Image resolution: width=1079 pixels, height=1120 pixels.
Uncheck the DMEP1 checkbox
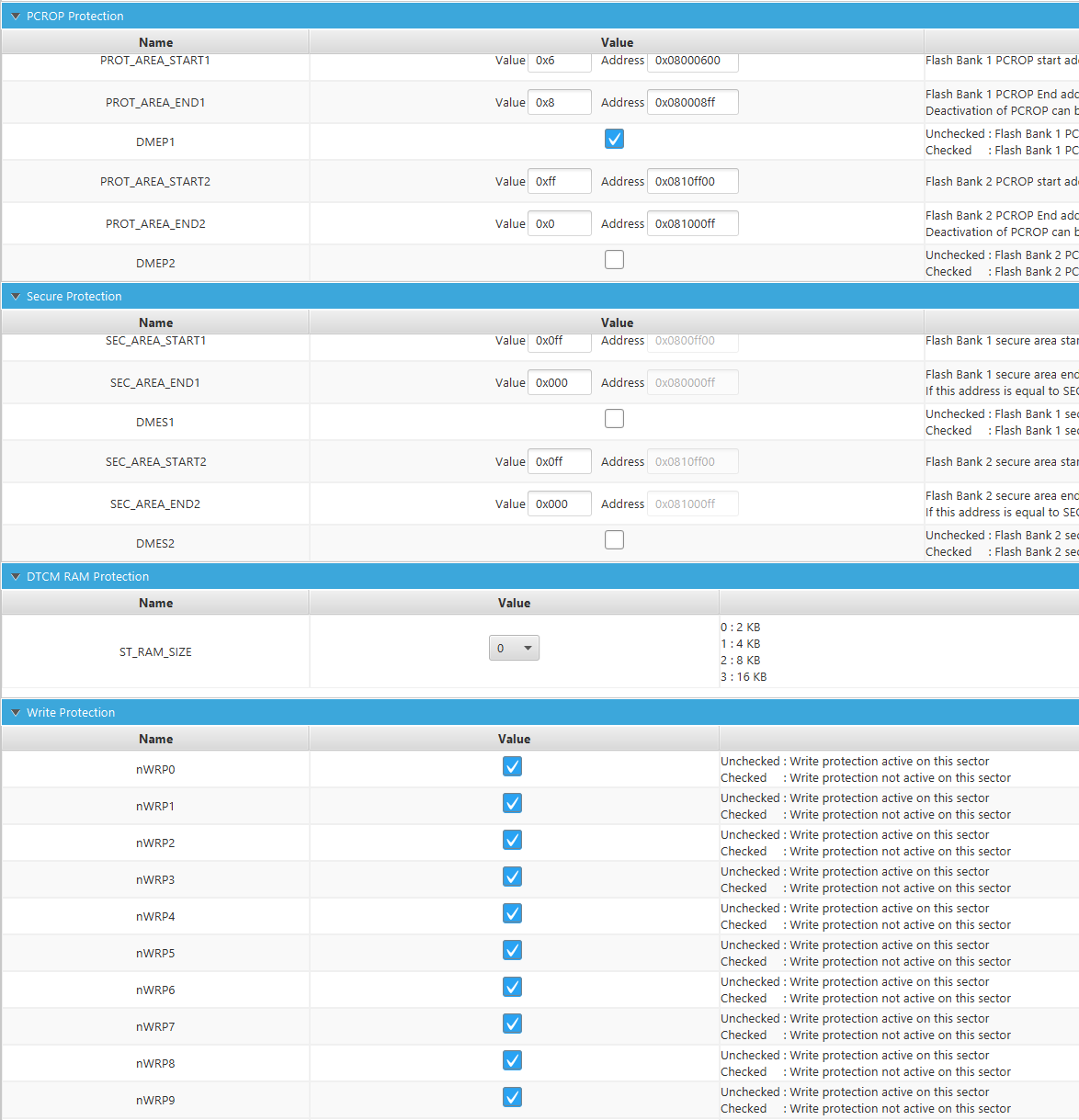click(614, 139)
